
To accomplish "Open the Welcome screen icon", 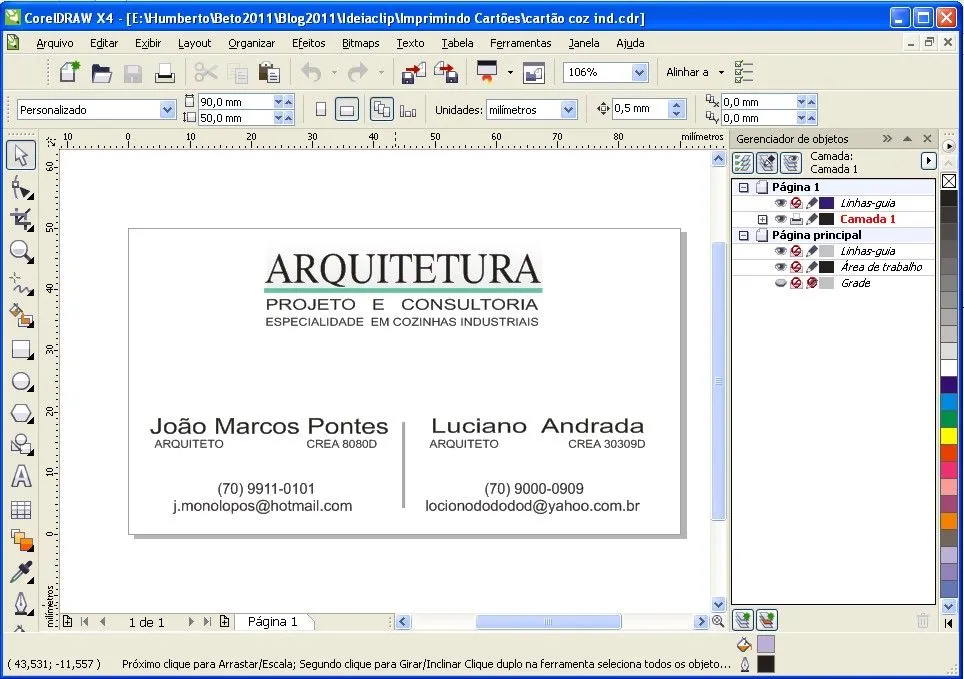I will [534, 73].
